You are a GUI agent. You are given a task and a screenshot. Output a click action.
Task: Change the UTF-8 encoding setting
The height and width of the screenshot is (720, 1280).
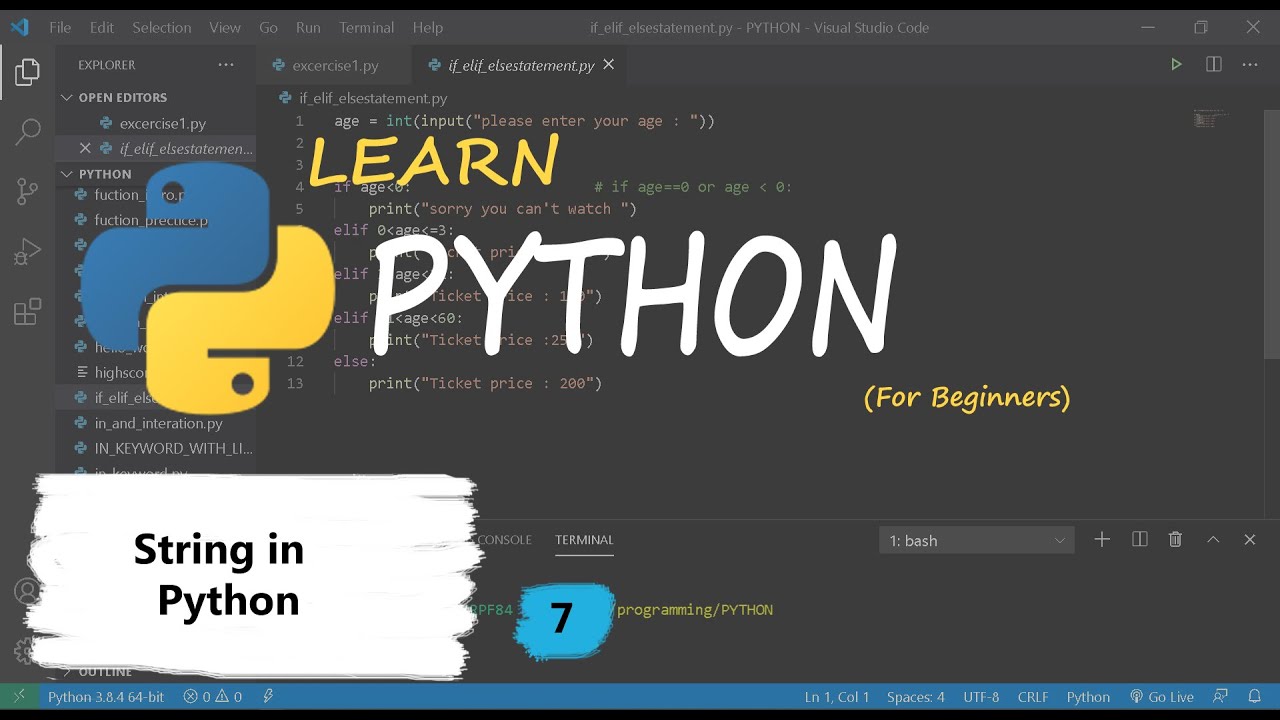coord(981,697)
